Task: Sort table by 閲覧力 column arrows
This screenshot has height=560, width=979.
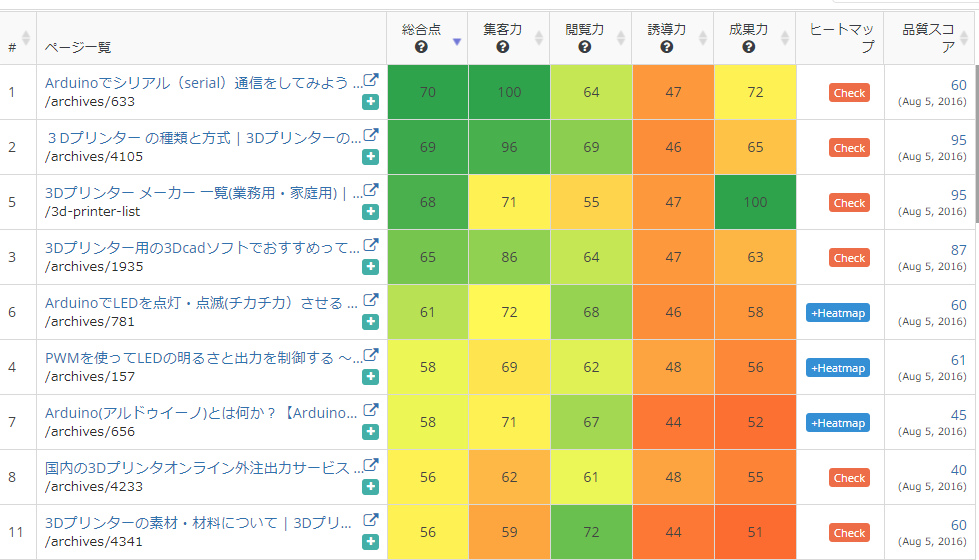Action: 621,38
